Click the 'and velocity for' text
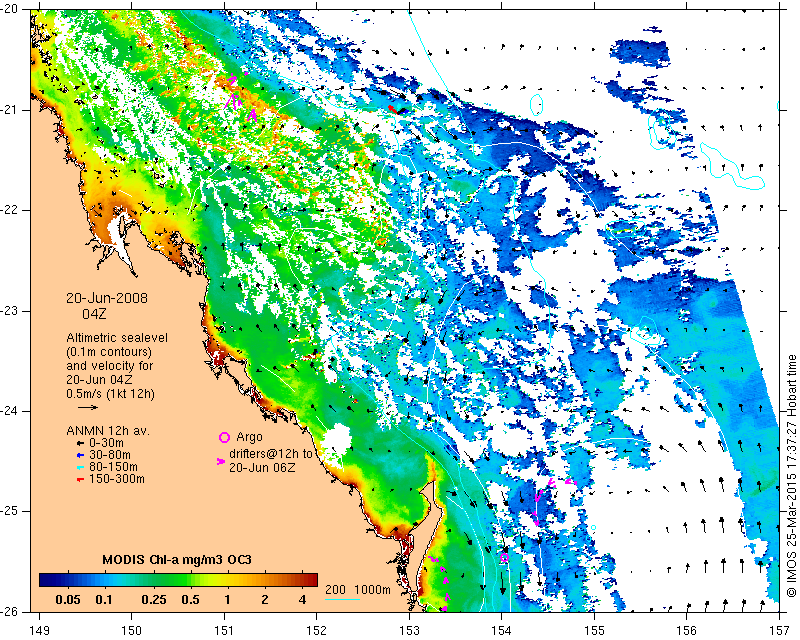Image resolution: width=800 pixels, height=640 pixels. (x=110, y=365)
